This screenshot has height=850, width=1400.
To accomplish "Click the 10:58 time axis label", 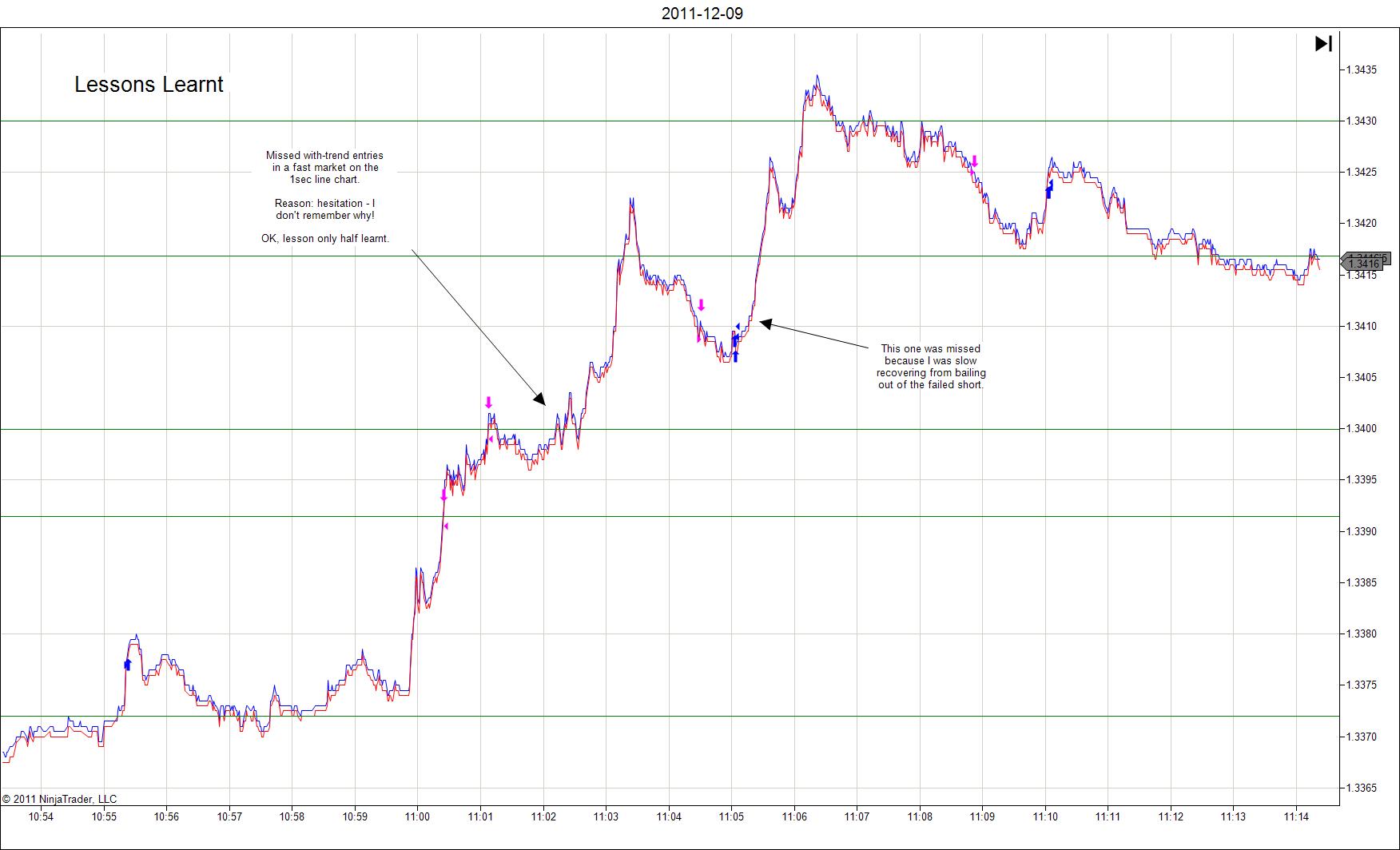I will (x=292, y=817).
